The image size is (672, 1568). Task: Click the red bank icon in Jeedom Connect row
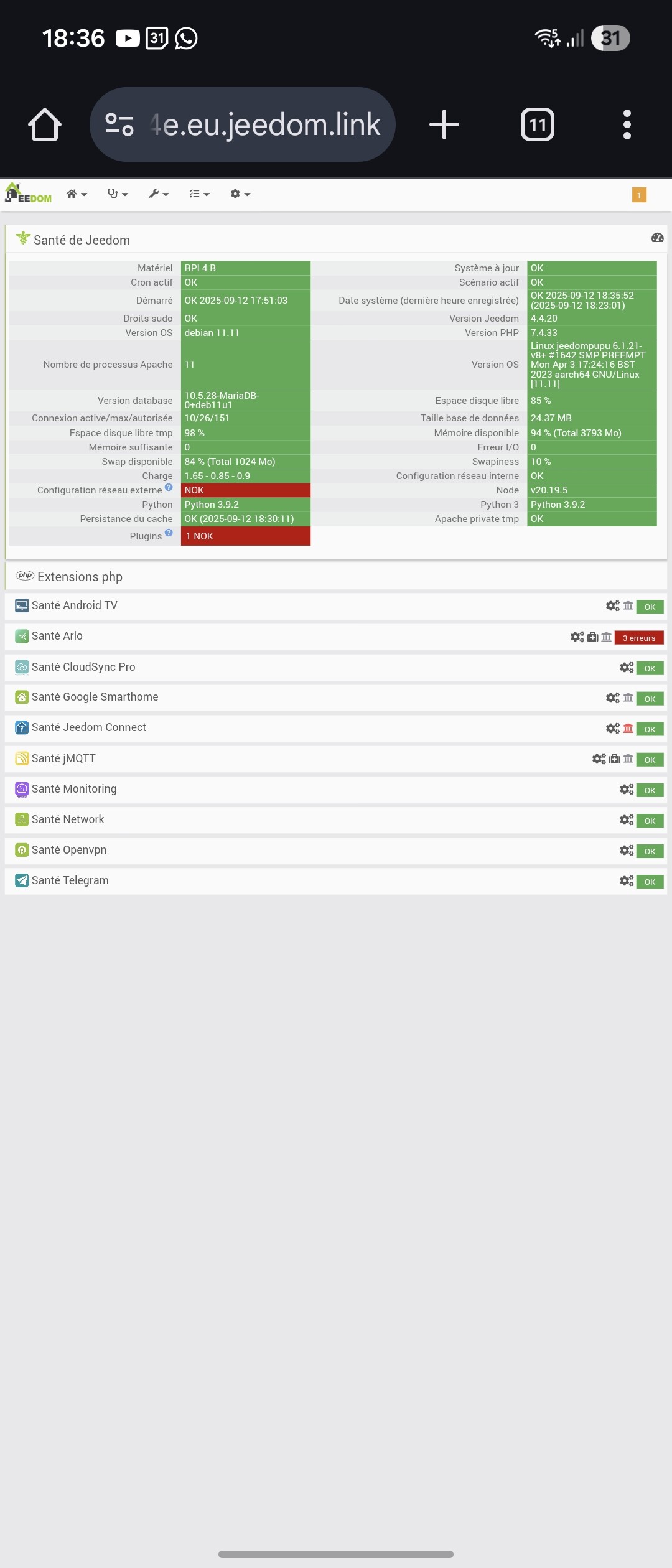(x=628, y=728)
